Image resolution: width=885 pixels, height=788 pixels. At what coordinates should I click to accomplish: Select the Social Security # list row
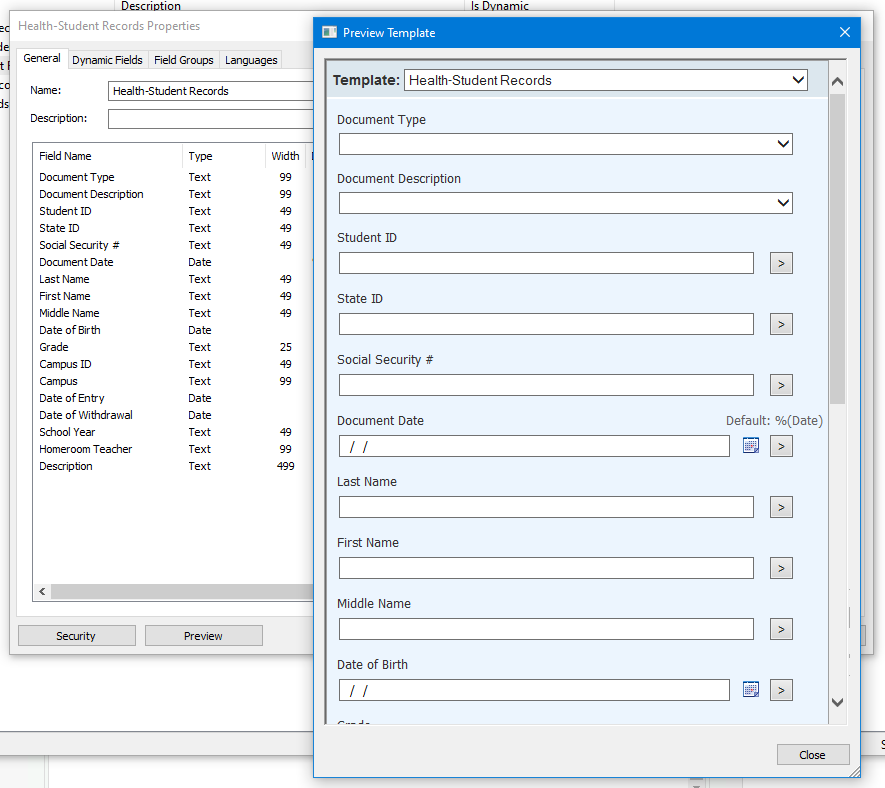click(172, 245)
